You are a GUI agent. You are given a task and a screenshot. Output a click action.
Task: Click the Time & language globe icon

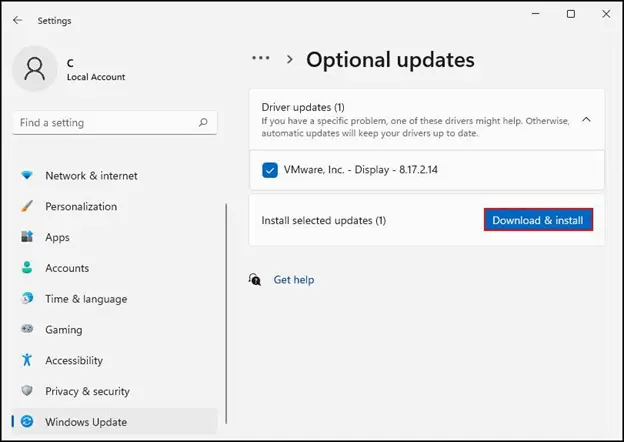(27, 298)
